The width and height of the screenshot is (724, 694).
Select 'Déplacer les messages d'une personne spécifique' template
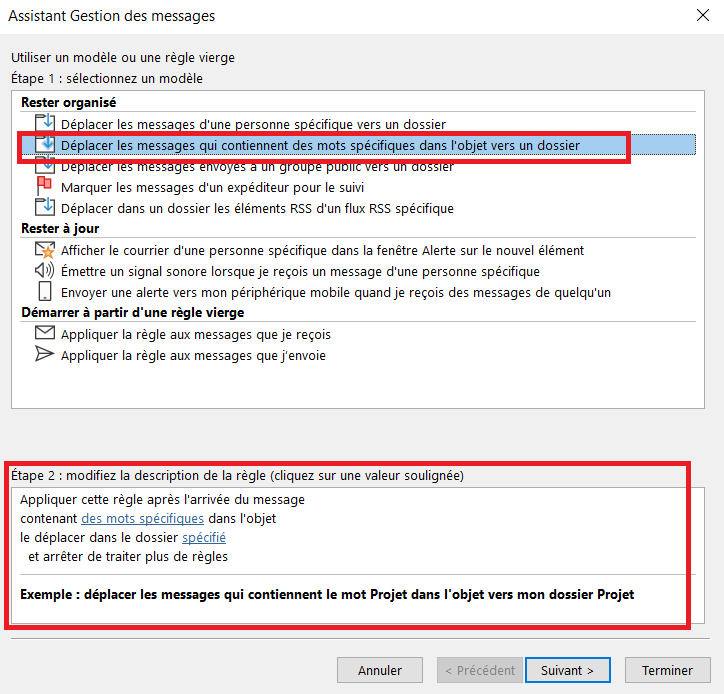pyautogui.click(x=253, y=124)
